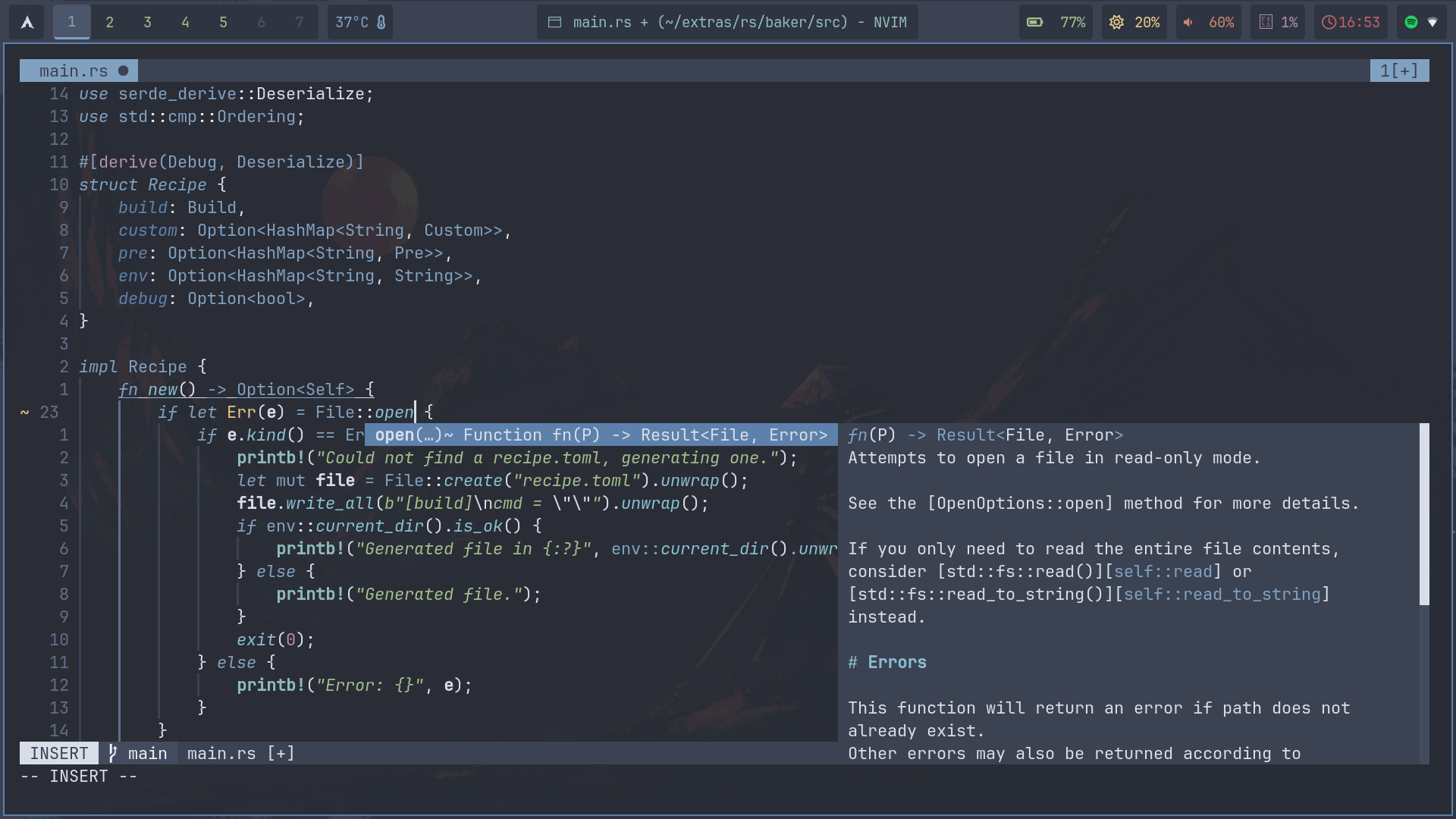
Task: Click the modified dot on main.rs tab
Action: coord(123,71)
